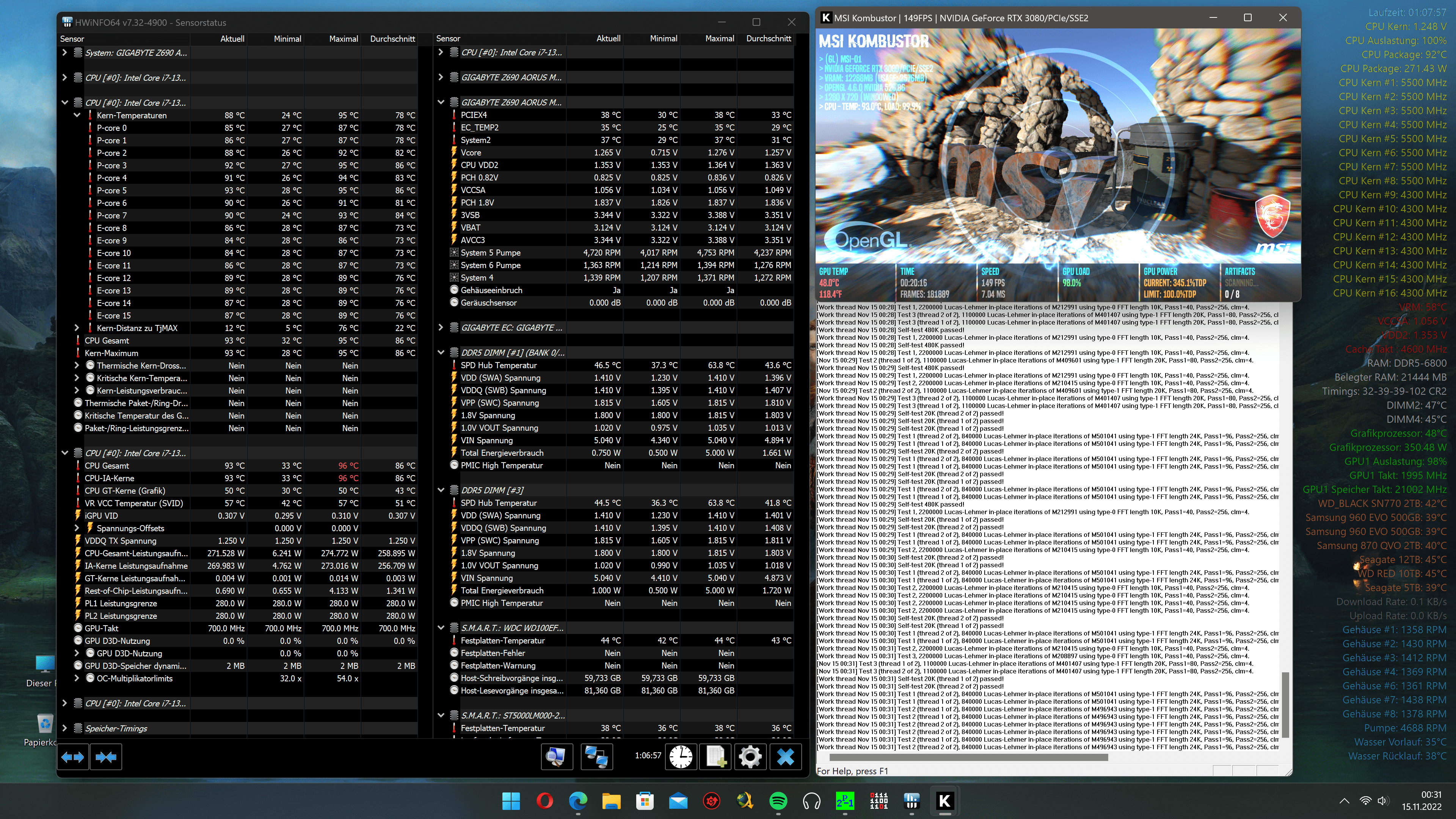Expand the GIGABYTE EC sensor group
1456x819 pixels.
coord(441,328)
